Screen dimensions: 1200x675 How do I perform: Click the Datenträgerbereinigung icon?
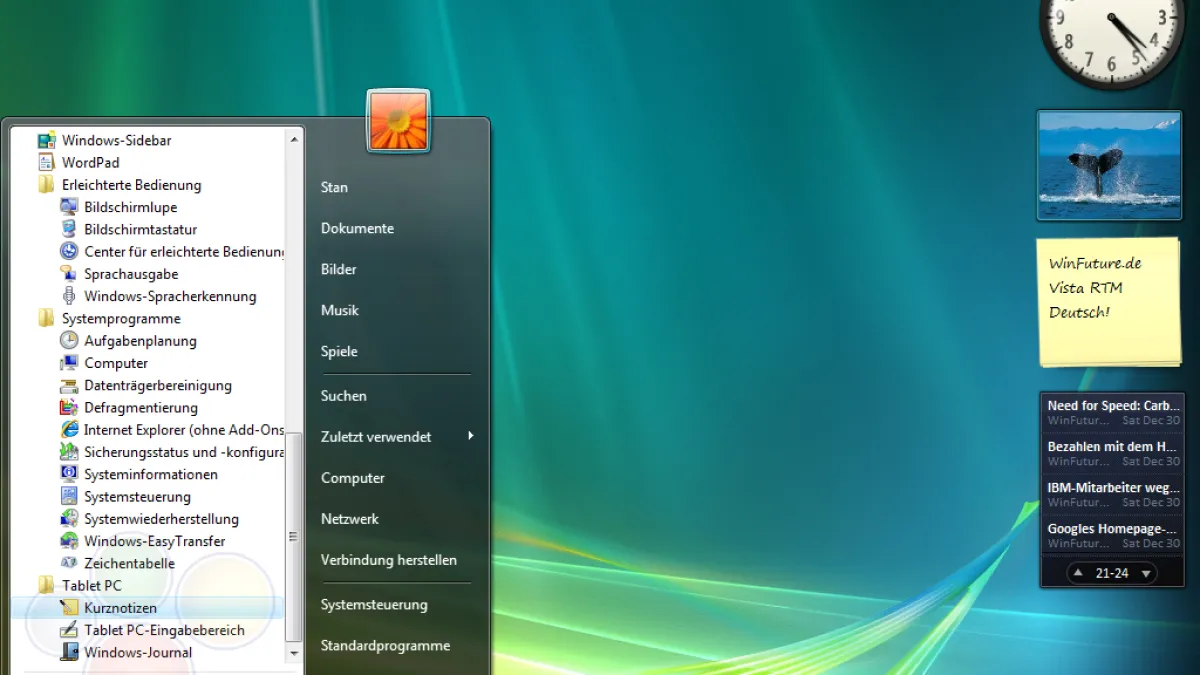tap(68, 385)
